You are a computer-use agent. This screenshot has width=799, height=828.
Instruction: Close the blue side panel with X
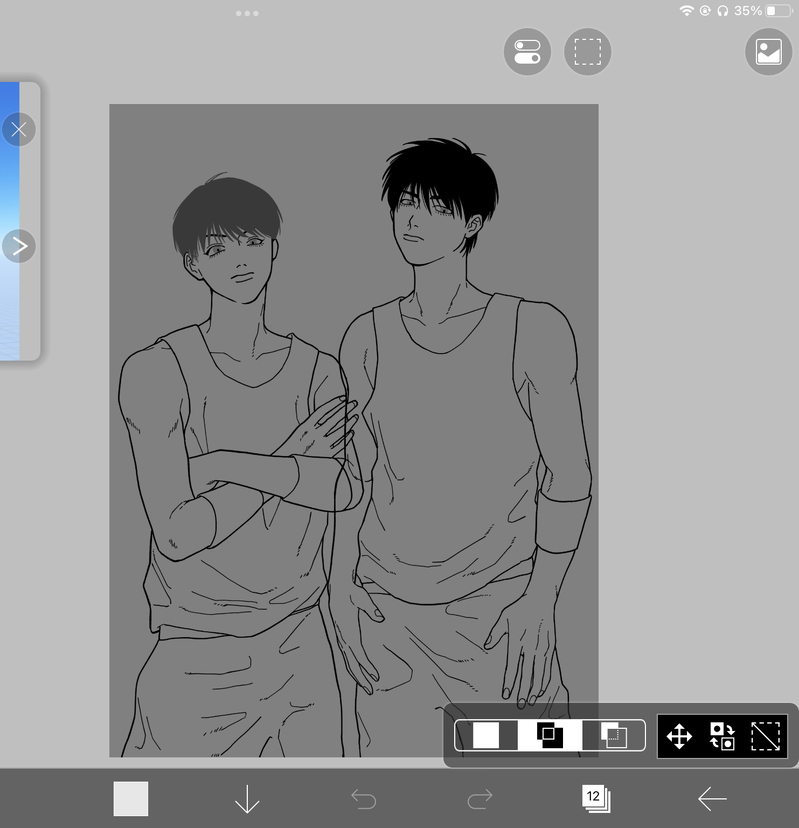coord(19,129)
